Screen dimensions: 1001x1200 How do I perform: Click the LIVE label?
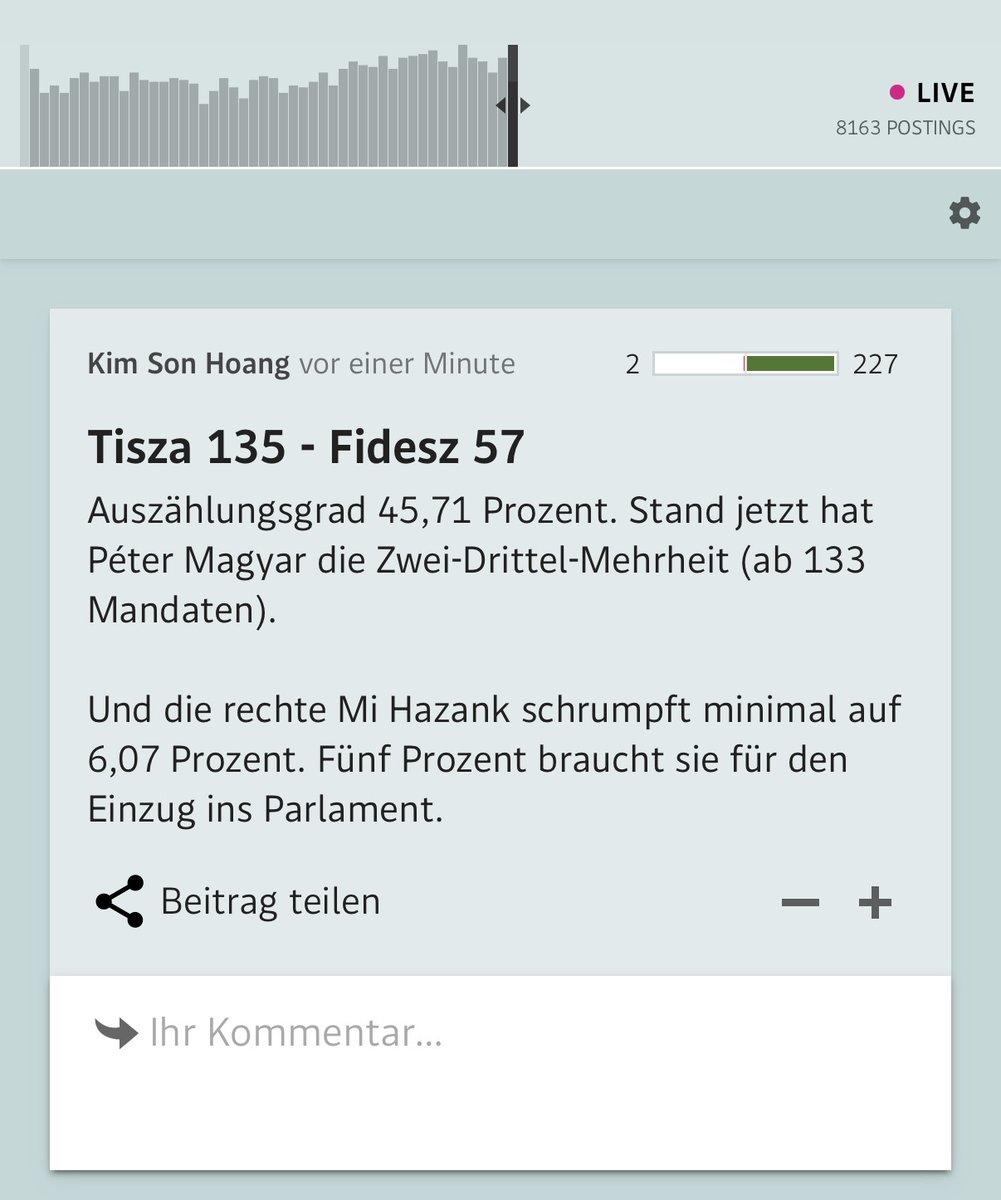945,93
